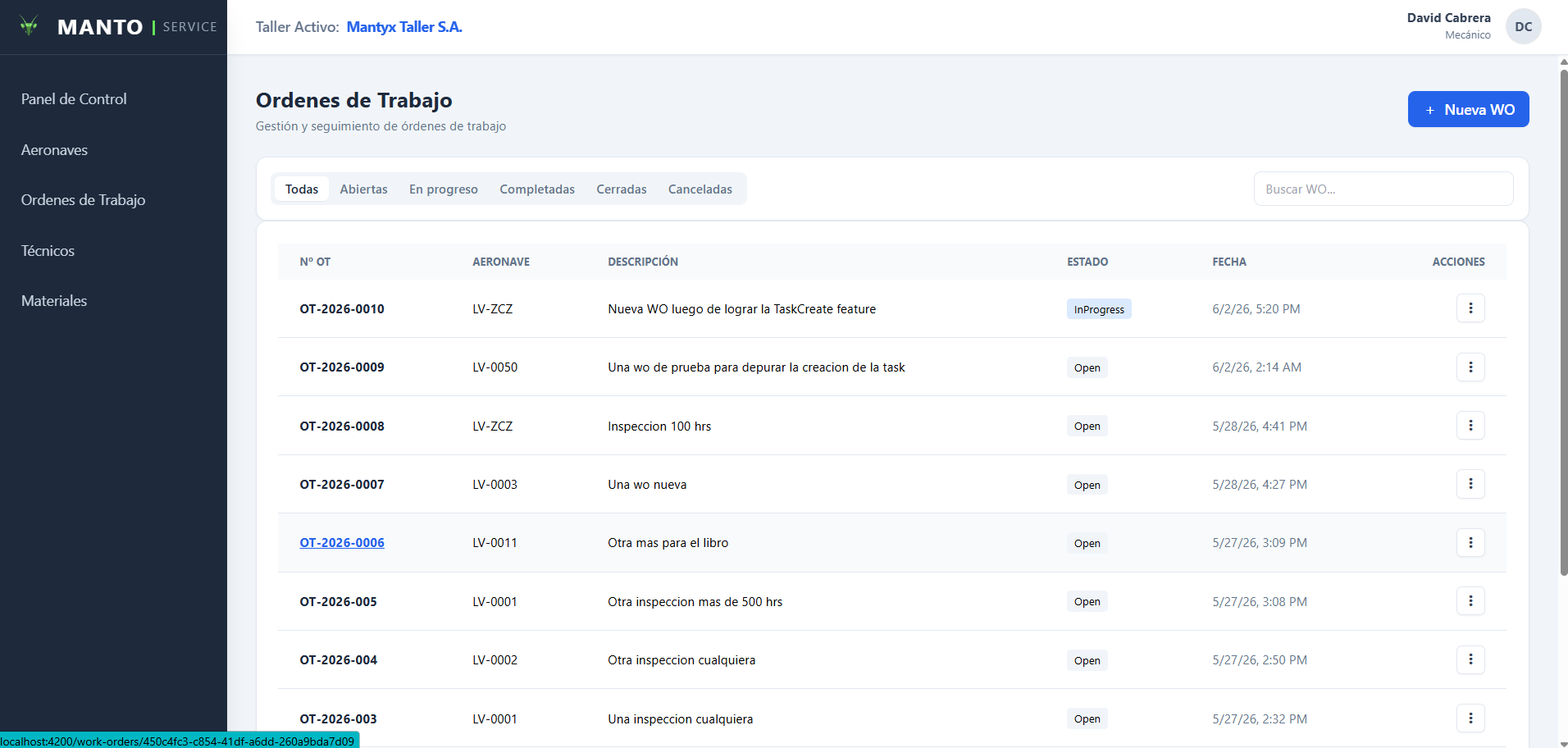Show Canceladas work orders
This screenshot has height=748, width=1568.
pos(700,189)
